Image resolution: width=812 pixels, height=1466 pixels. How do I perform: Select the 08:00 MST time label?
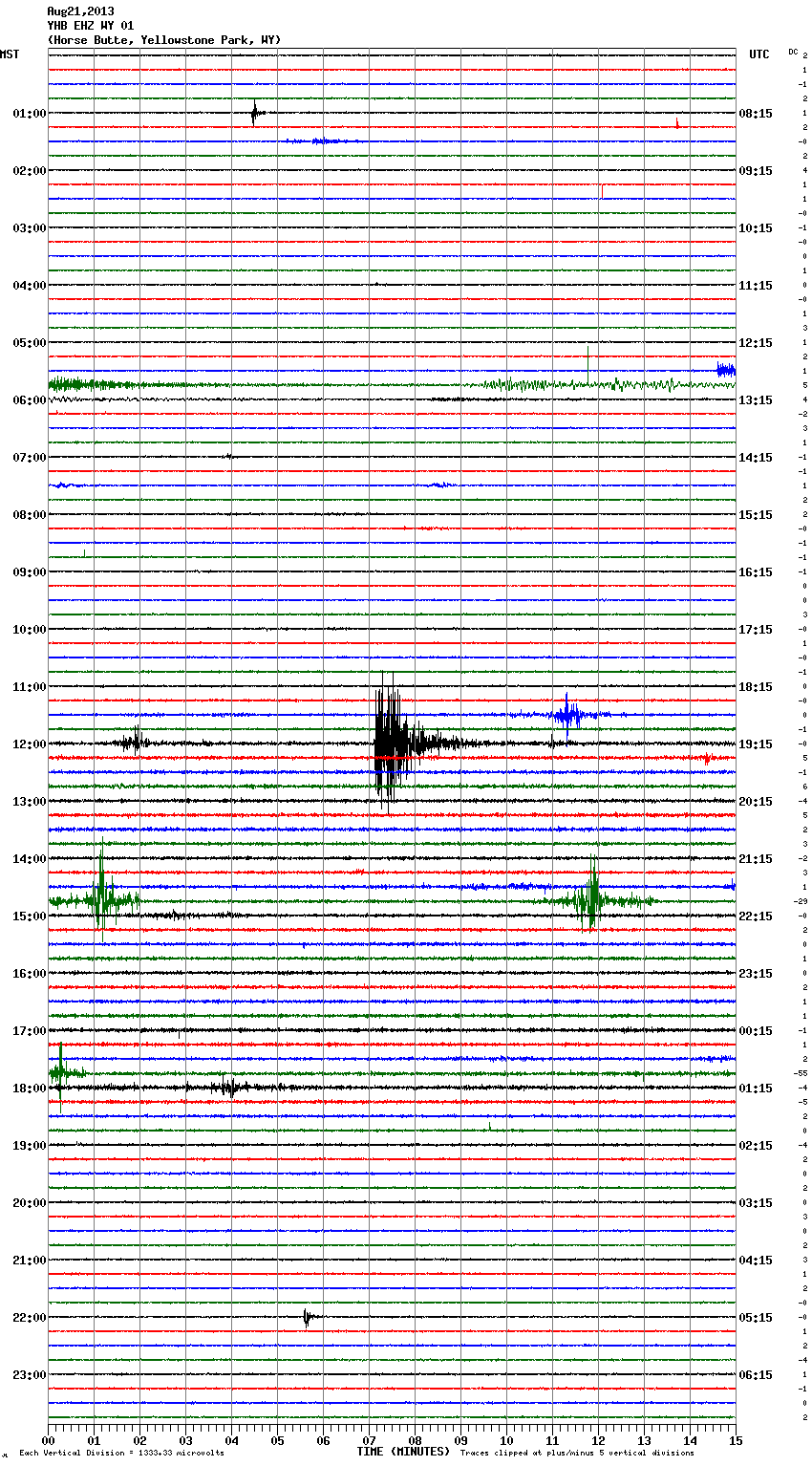[30, 515]
